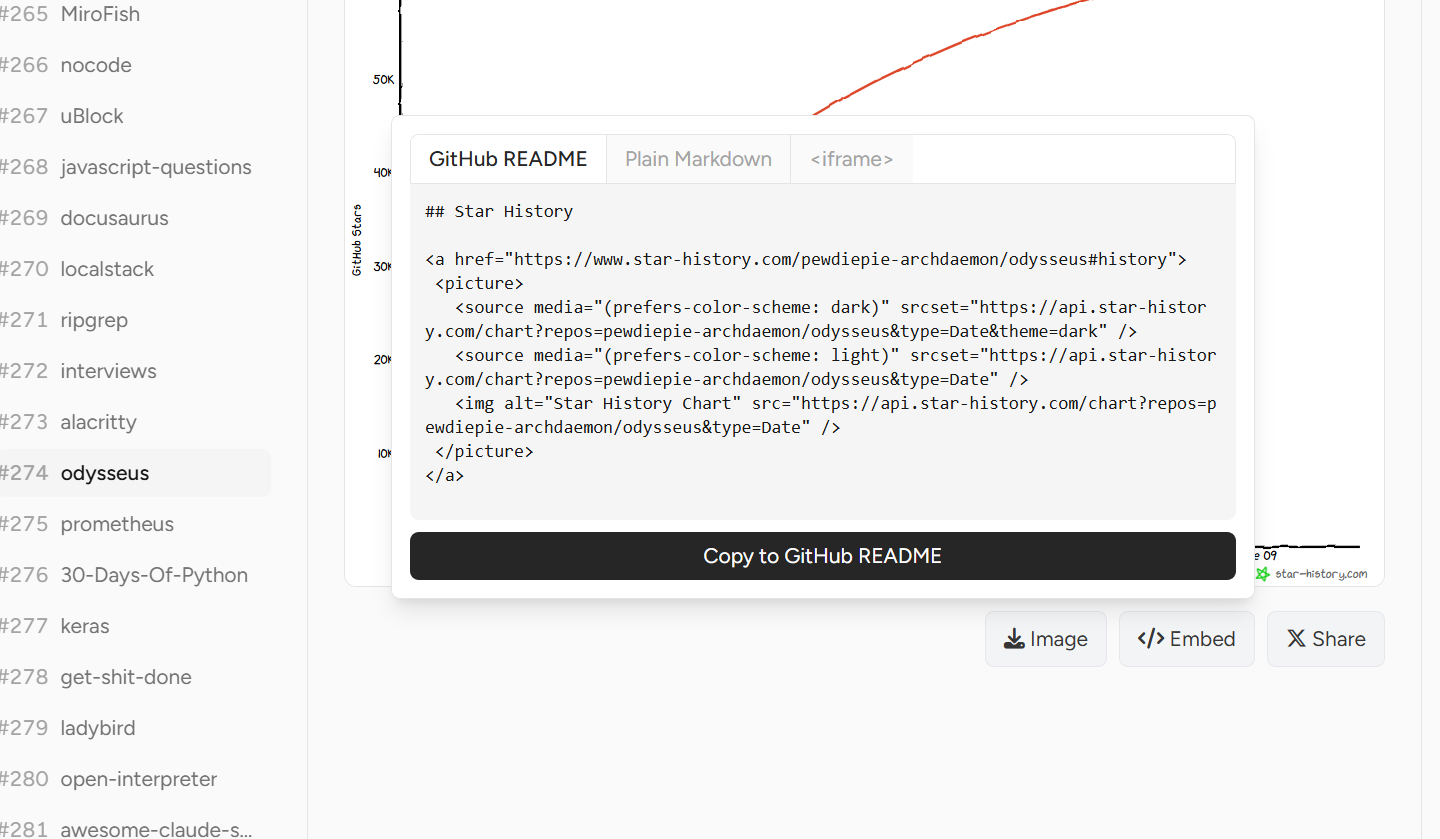Click the <a href> line in embed code
This screenshot has height=839, width=1440.
click(x=806, y=259)
